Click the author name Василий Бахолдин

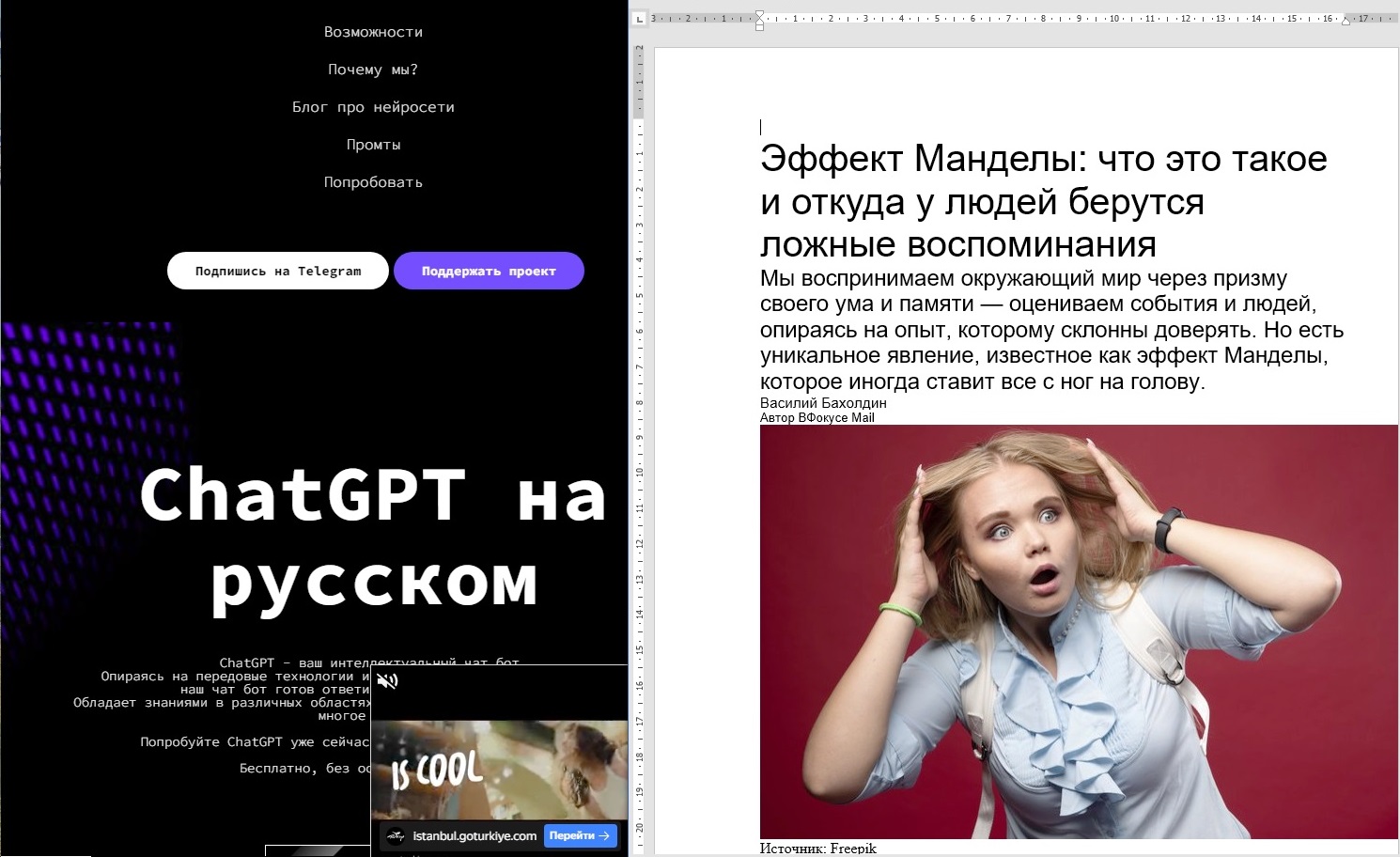[823, 403]
